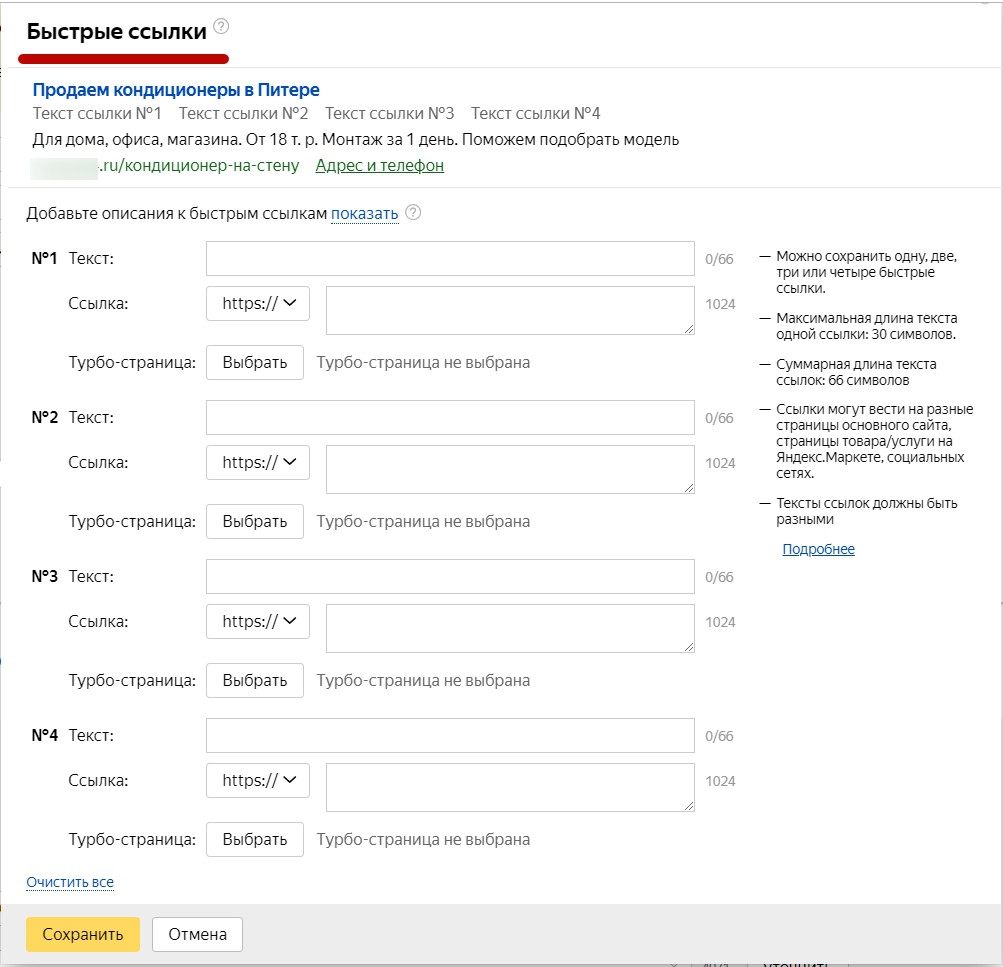Click the Быстрые ссылки dialog heading

(x=116, y=31)
